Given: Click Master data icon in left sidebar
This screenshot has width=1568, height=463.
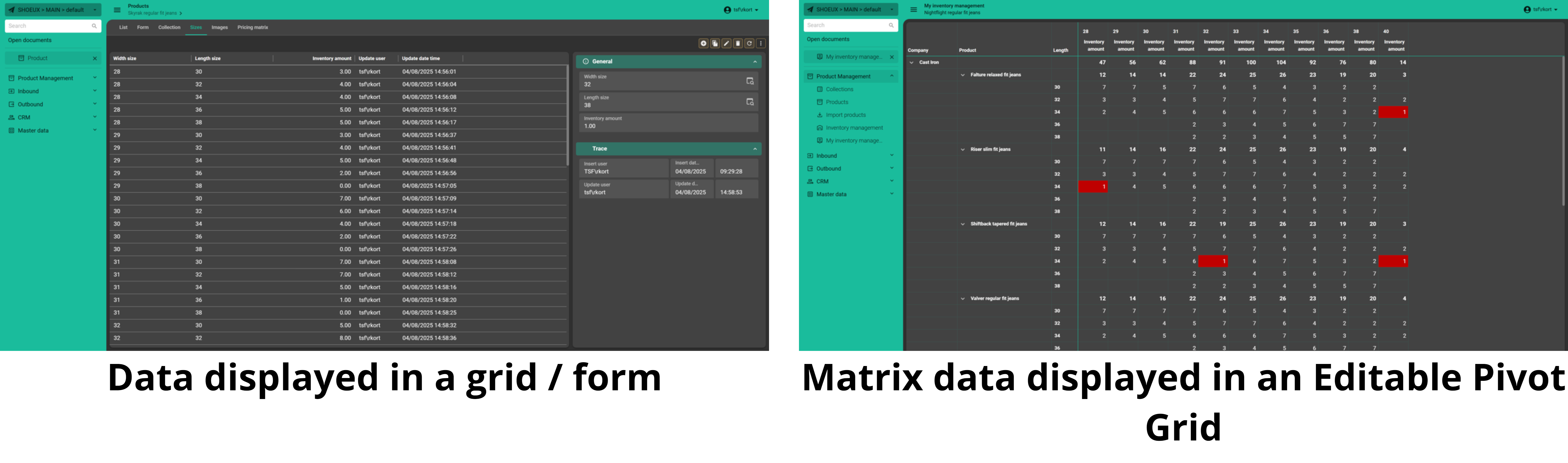Looking at the screenshot, I should pyautogui.click(x=12, y=130).
